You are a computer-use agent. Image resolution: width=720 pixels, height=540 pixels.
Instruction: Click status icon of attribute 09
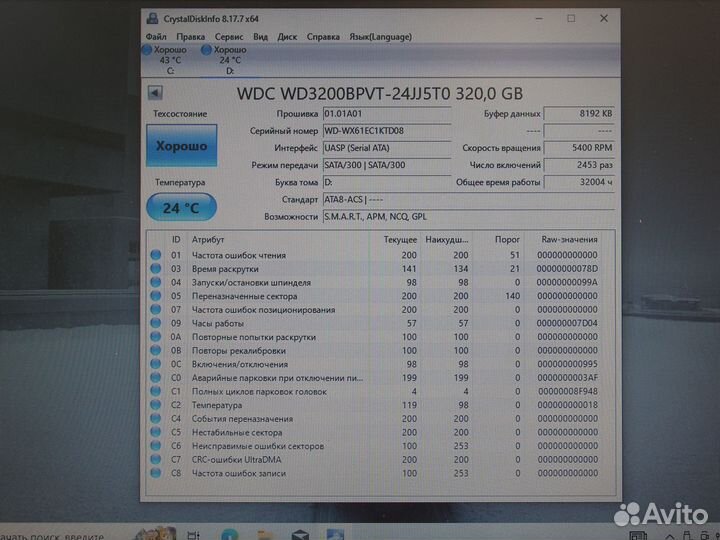pyautogui.click(x=156, y=323)
